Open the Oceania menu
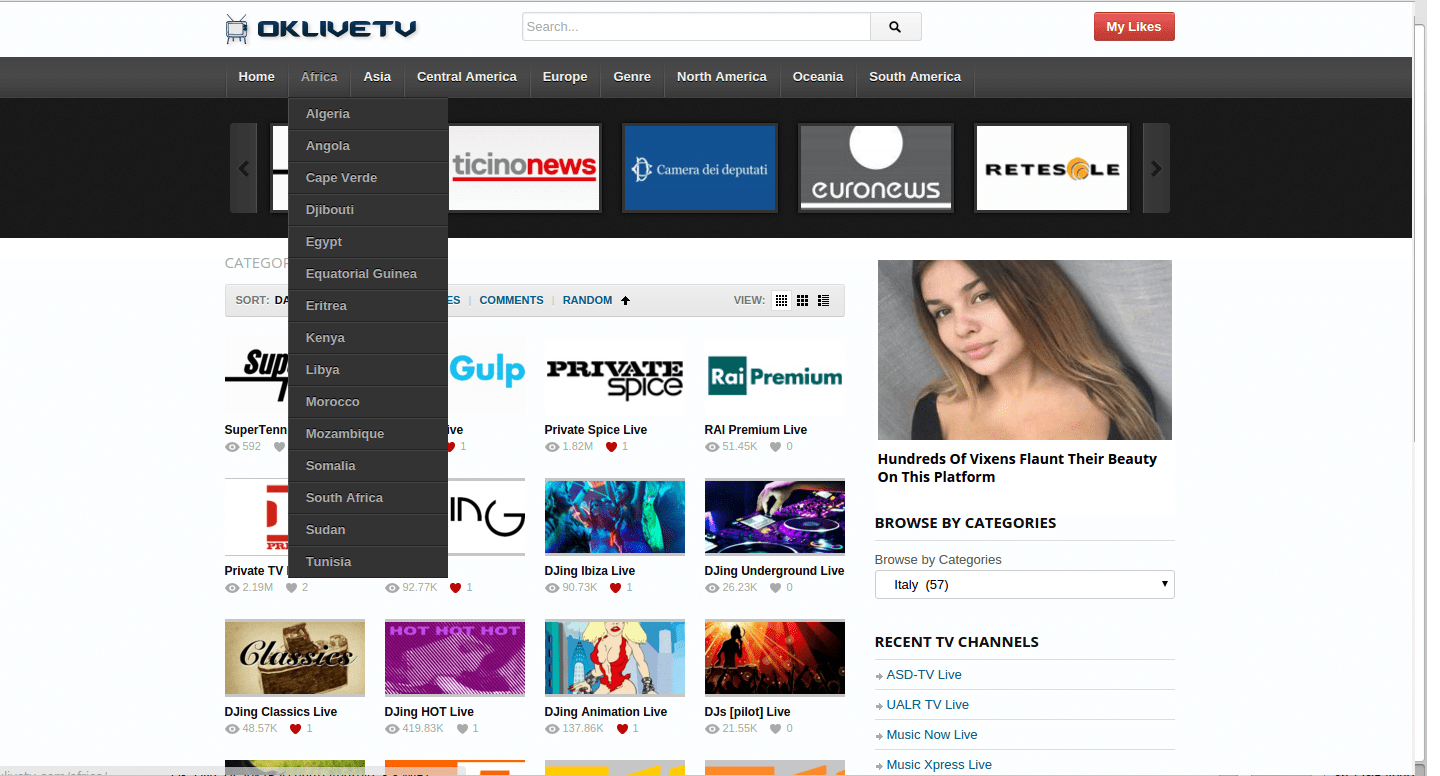 tap(818, 77)
